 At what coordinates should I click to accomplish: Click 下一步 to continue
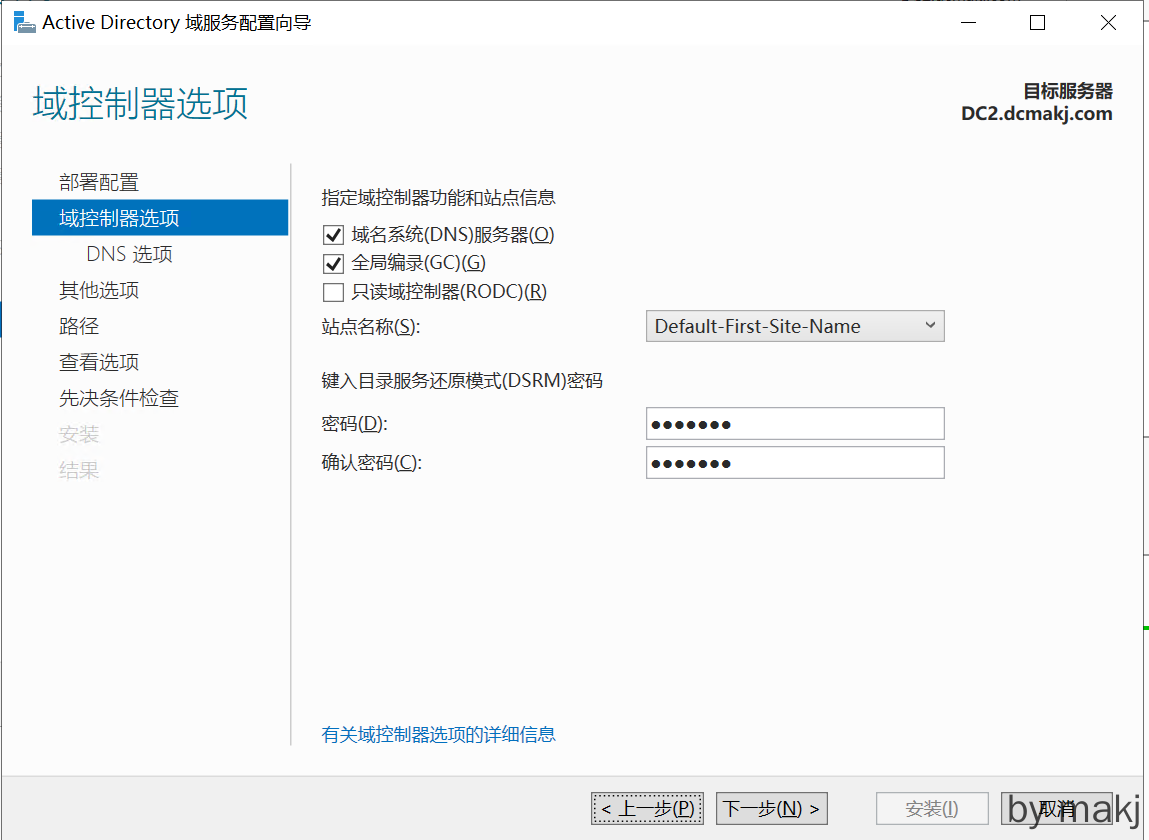(772, 808)
